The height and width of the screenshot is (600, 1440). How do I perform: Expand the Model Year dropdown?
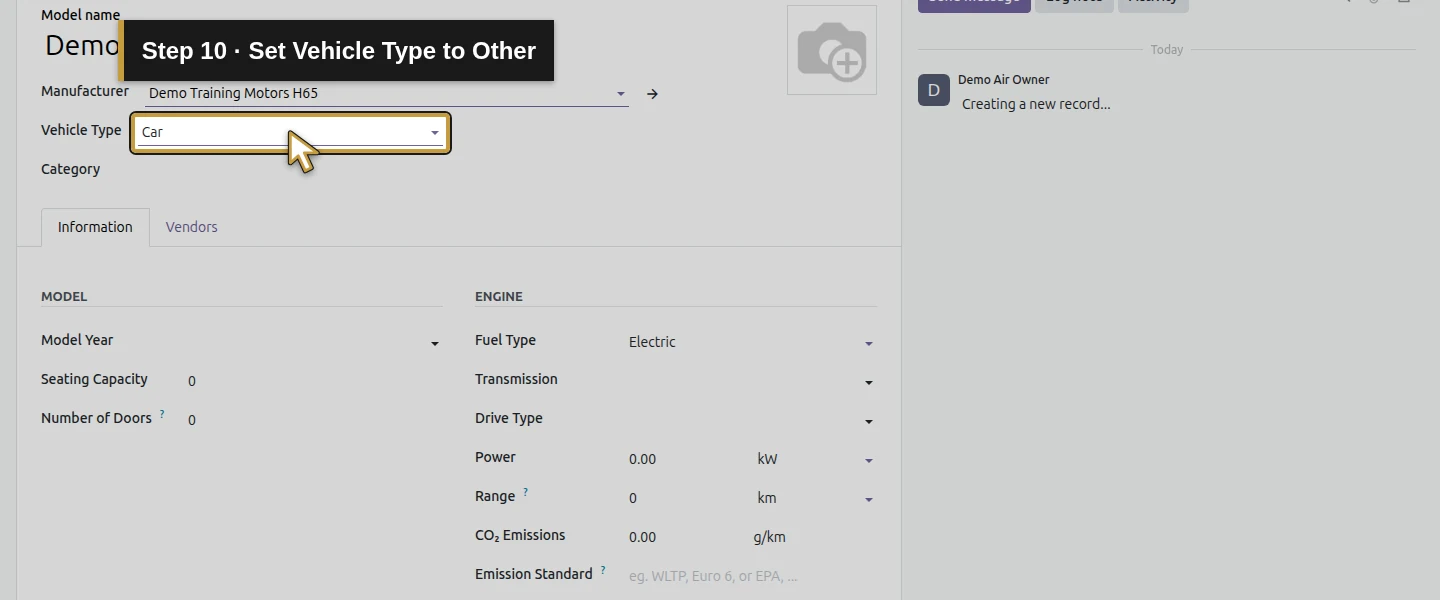pyautogui.click(x=314, y=342)
